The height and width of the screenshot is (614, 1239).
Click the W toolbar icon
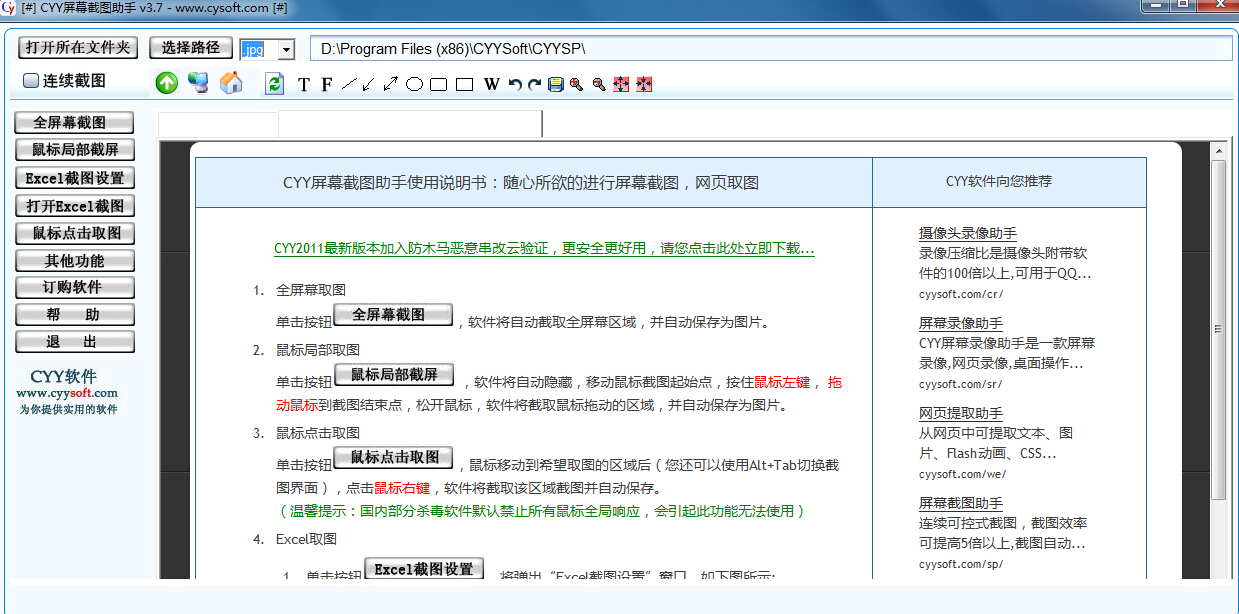tap(491, 85)
